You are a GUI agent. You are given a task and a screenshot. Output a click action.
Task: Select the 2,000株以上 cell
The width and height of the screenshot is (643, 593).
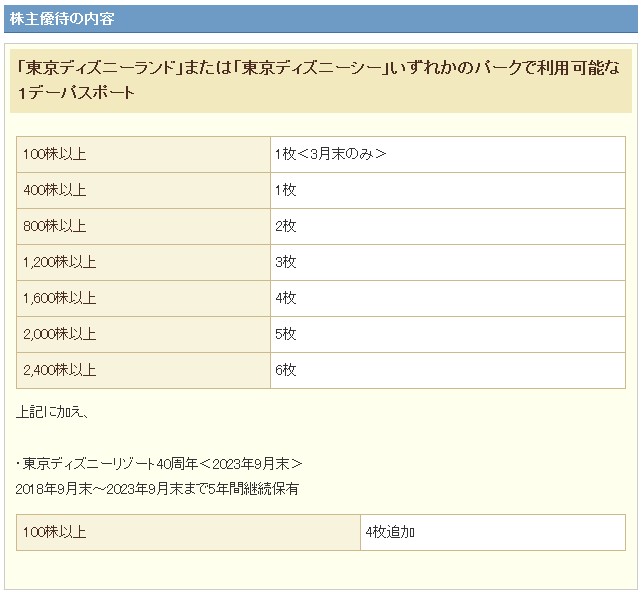point(144,334)
